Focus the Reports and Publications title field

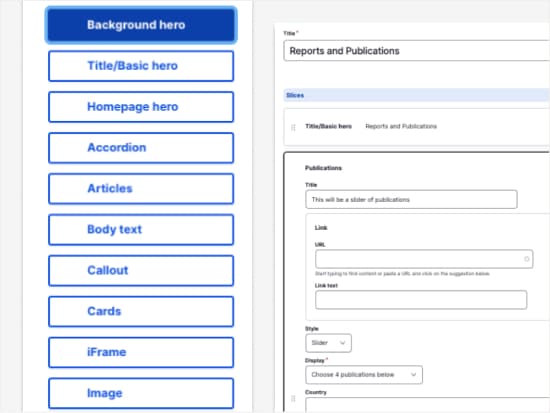pyautogui.click(x=417, y=51)
